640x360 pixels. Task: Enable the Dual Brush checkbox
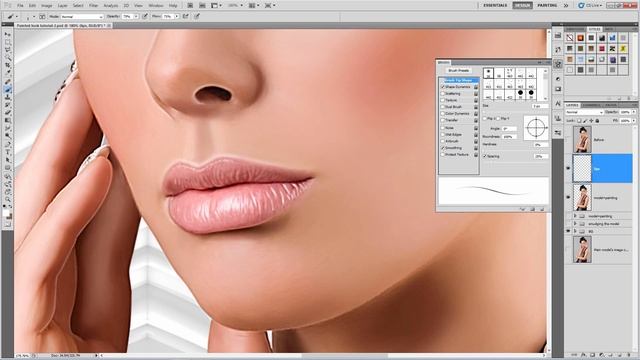coord(443,107)
